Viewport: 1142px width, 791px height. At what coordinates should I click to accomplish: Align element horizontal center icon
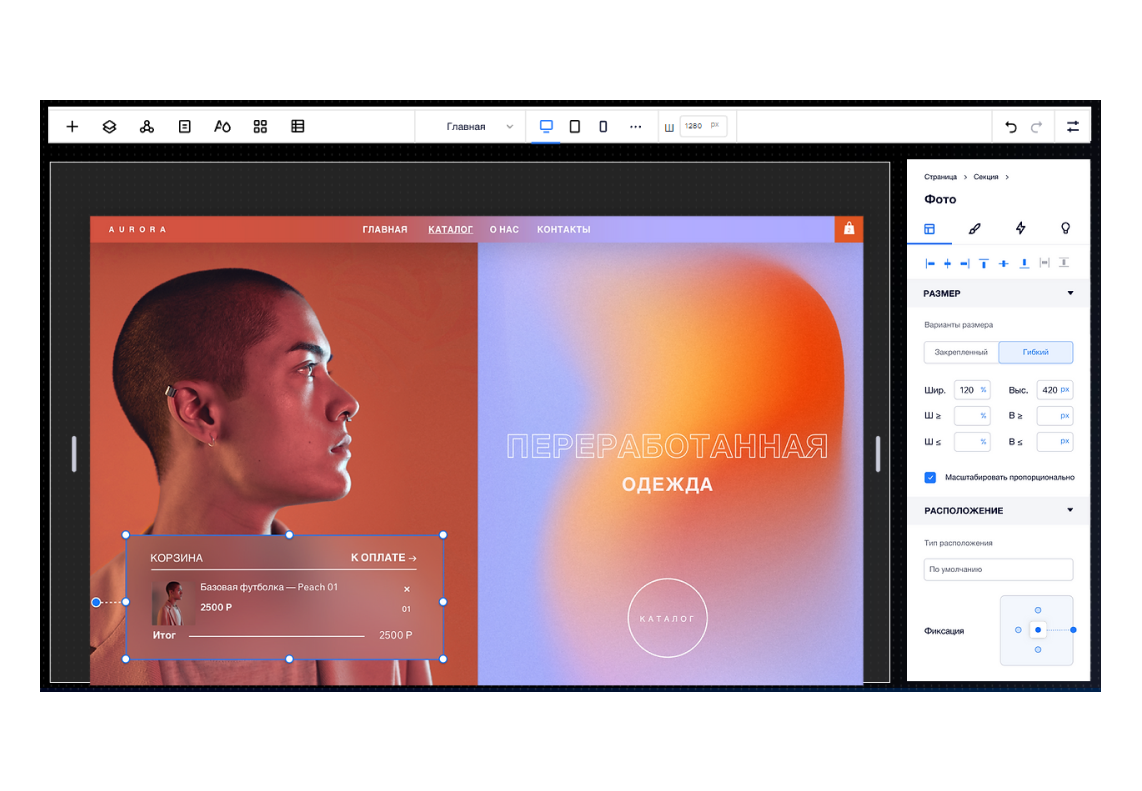[948, 264]
